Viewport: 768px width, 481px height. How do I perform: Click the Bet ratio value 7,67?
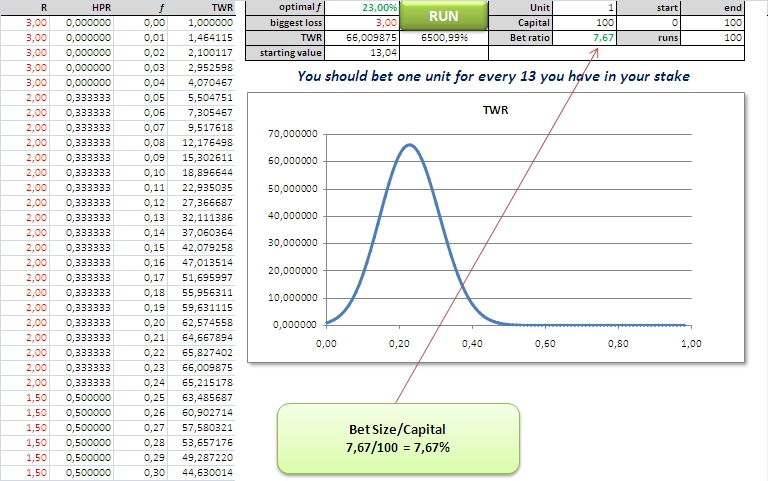tap(590, 36)
